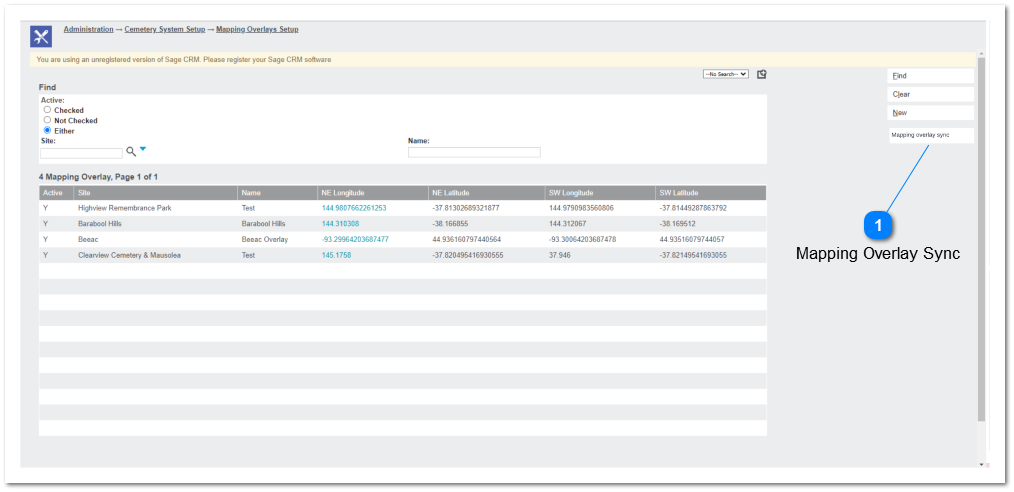The width and height of the screenshot is (1014, 492).
Task: Click the Site search magnifier icon
Action: [131, 151]
